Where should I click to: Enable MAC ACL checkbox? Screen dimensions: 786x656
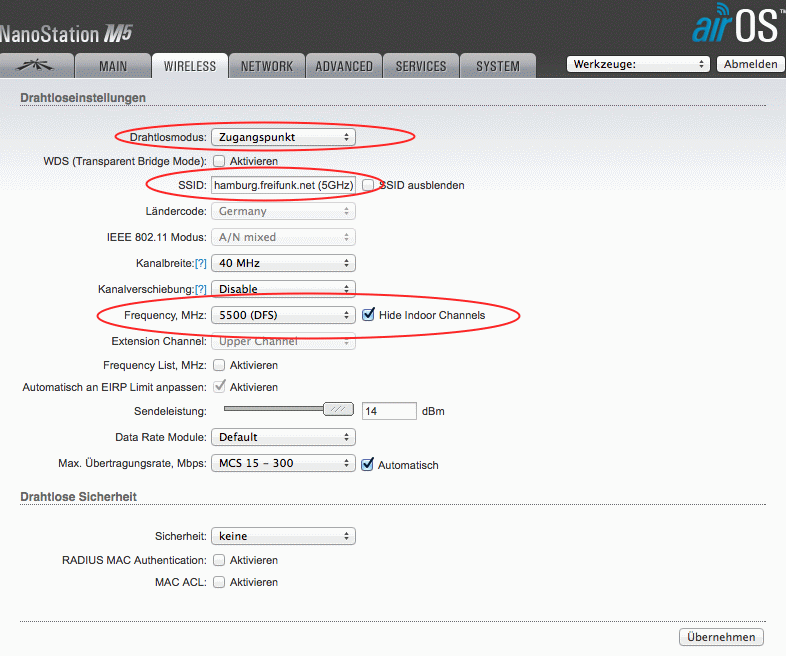219,582
